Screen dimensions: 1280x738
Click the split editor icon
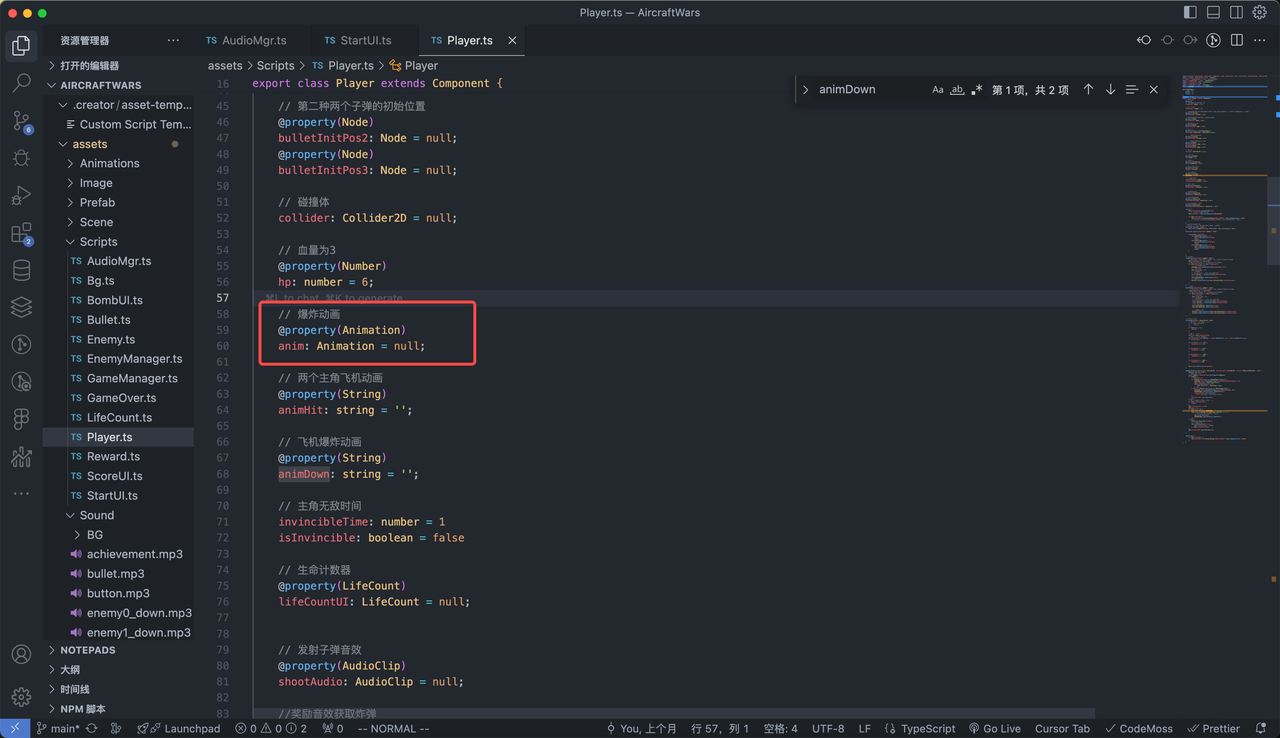click(x=1237, y=40)
